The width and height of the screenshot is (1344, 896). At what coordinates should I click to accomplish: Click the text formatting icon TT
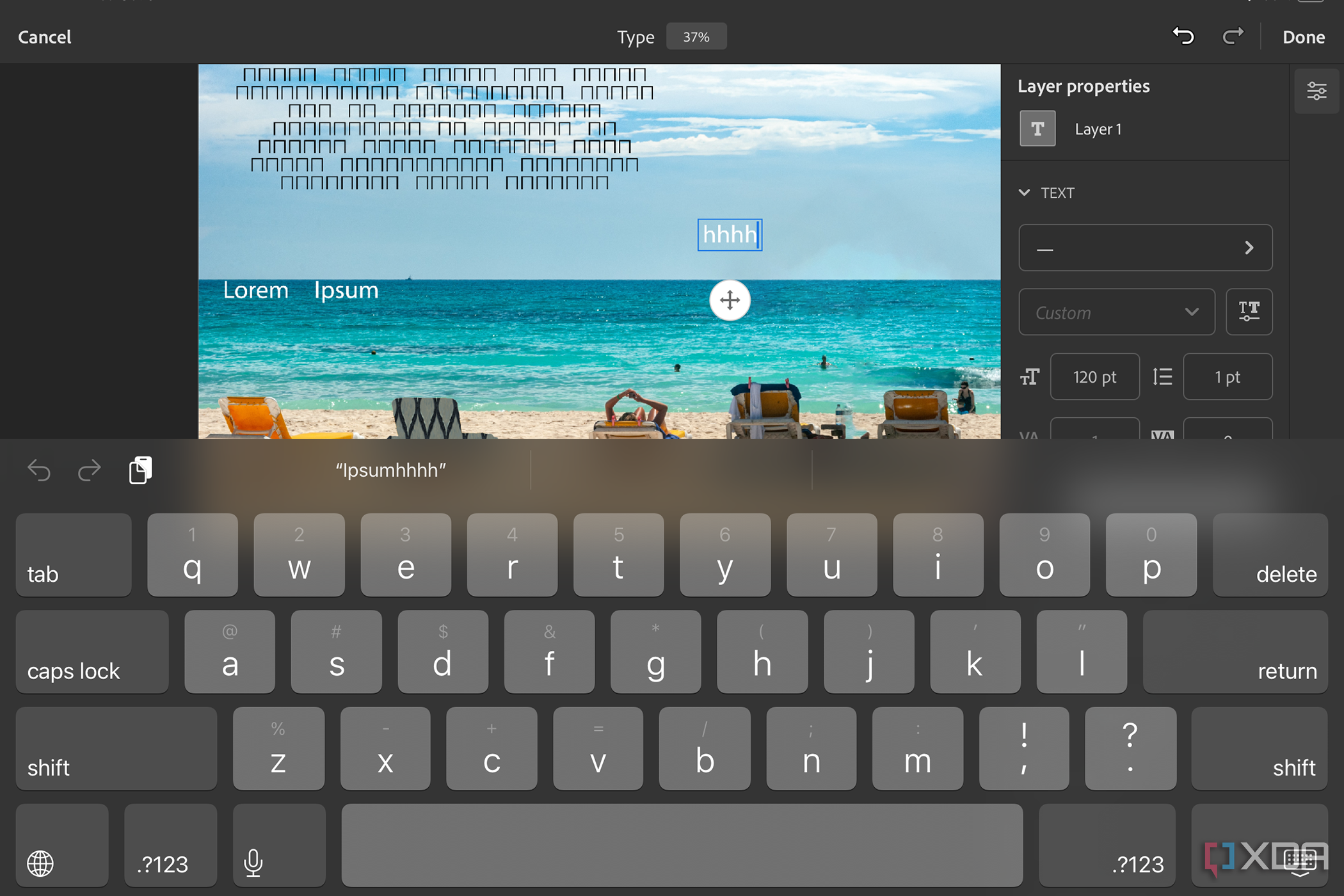click(1249, 311)
